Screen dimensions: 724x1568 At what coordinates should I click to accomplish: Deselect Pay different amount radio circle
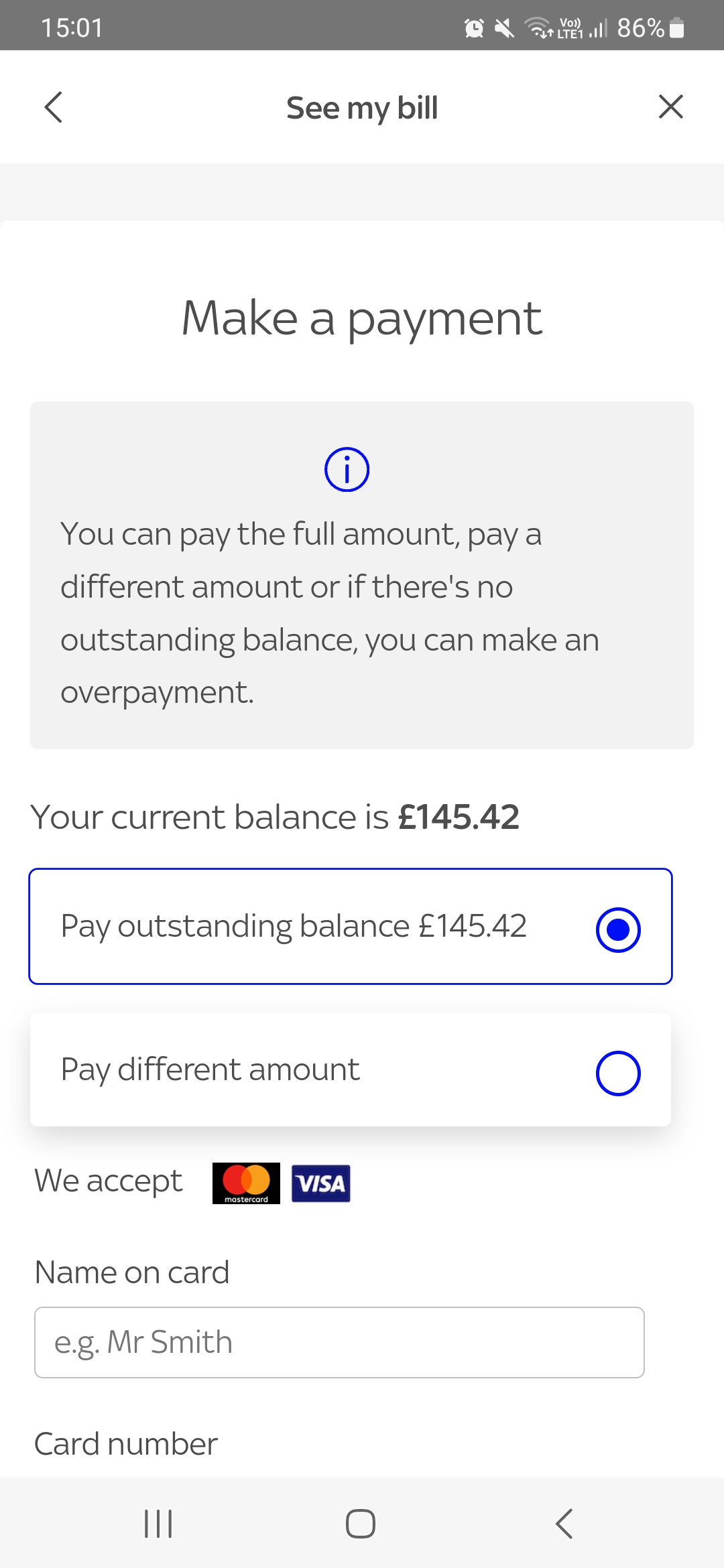pos(618,1071)
